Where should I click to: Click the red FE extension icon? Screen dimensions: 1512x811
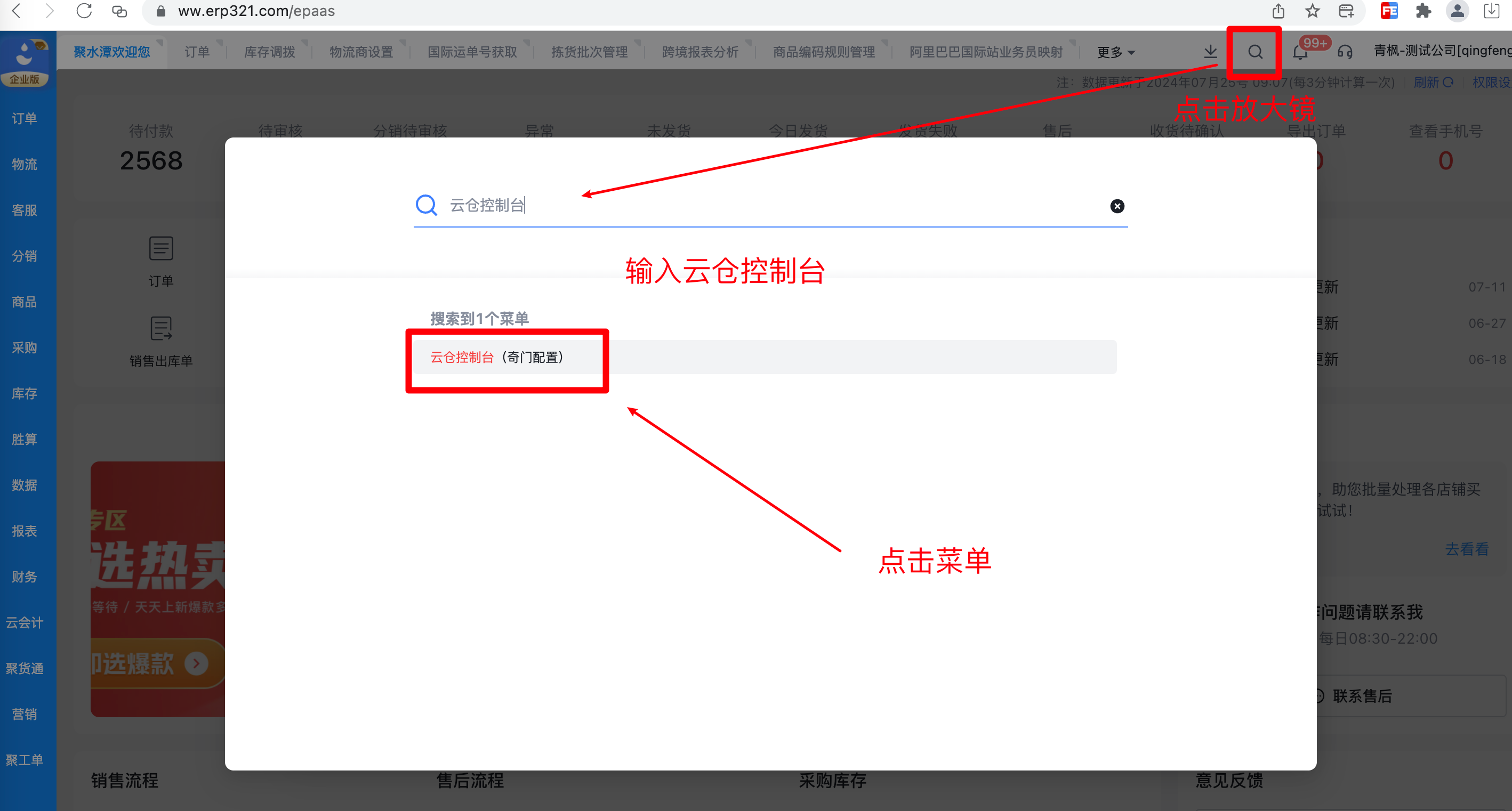pos(1389,11)
